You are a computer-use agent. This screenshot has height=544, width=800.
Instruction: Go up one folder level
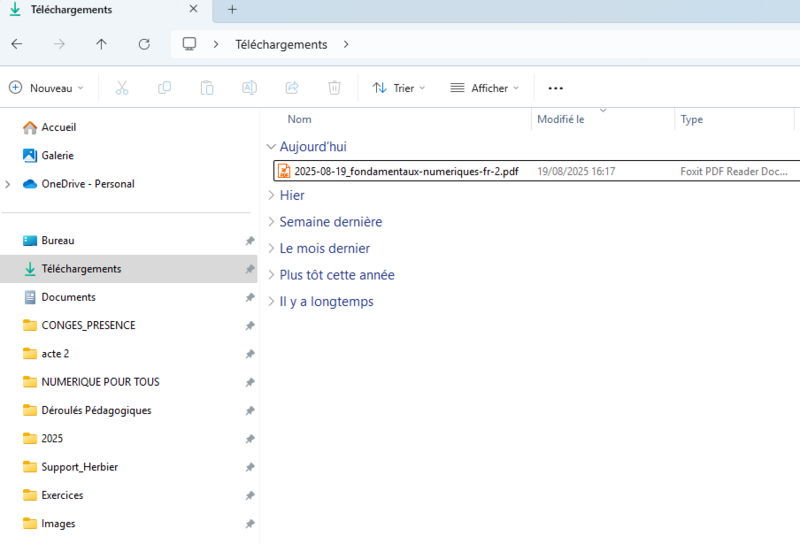[x=101, y=44]
